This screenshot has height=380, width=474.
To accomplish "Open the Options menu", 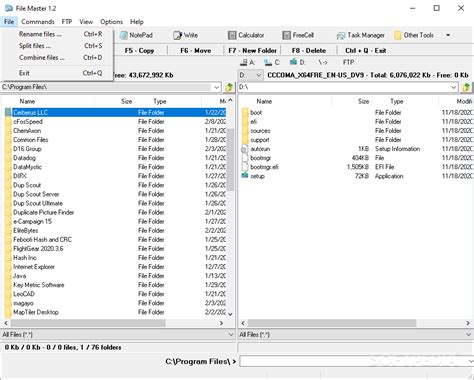I will pos(111,22).
